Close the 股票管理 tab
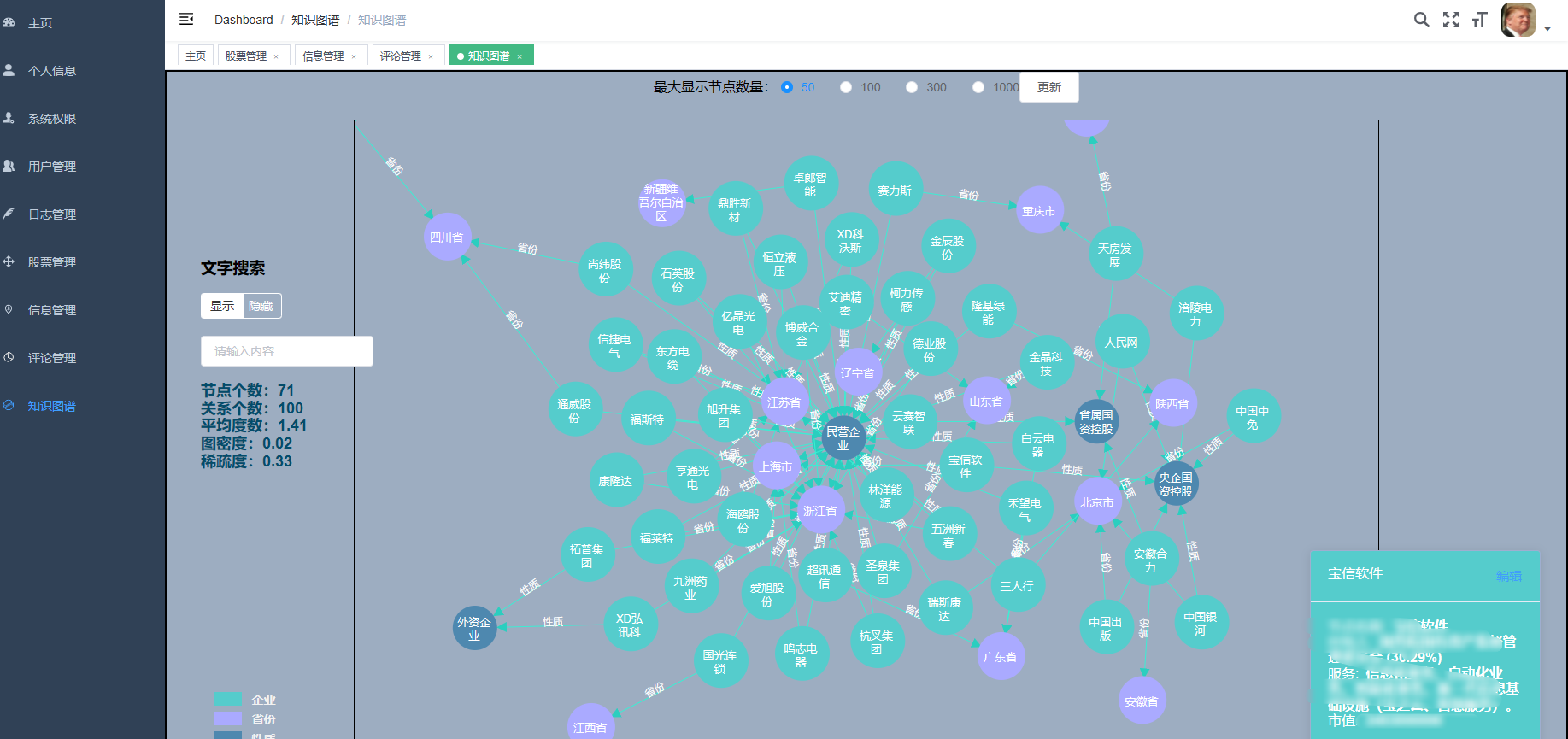Viewport: 1568px width, 739px height. pos(276,56)
